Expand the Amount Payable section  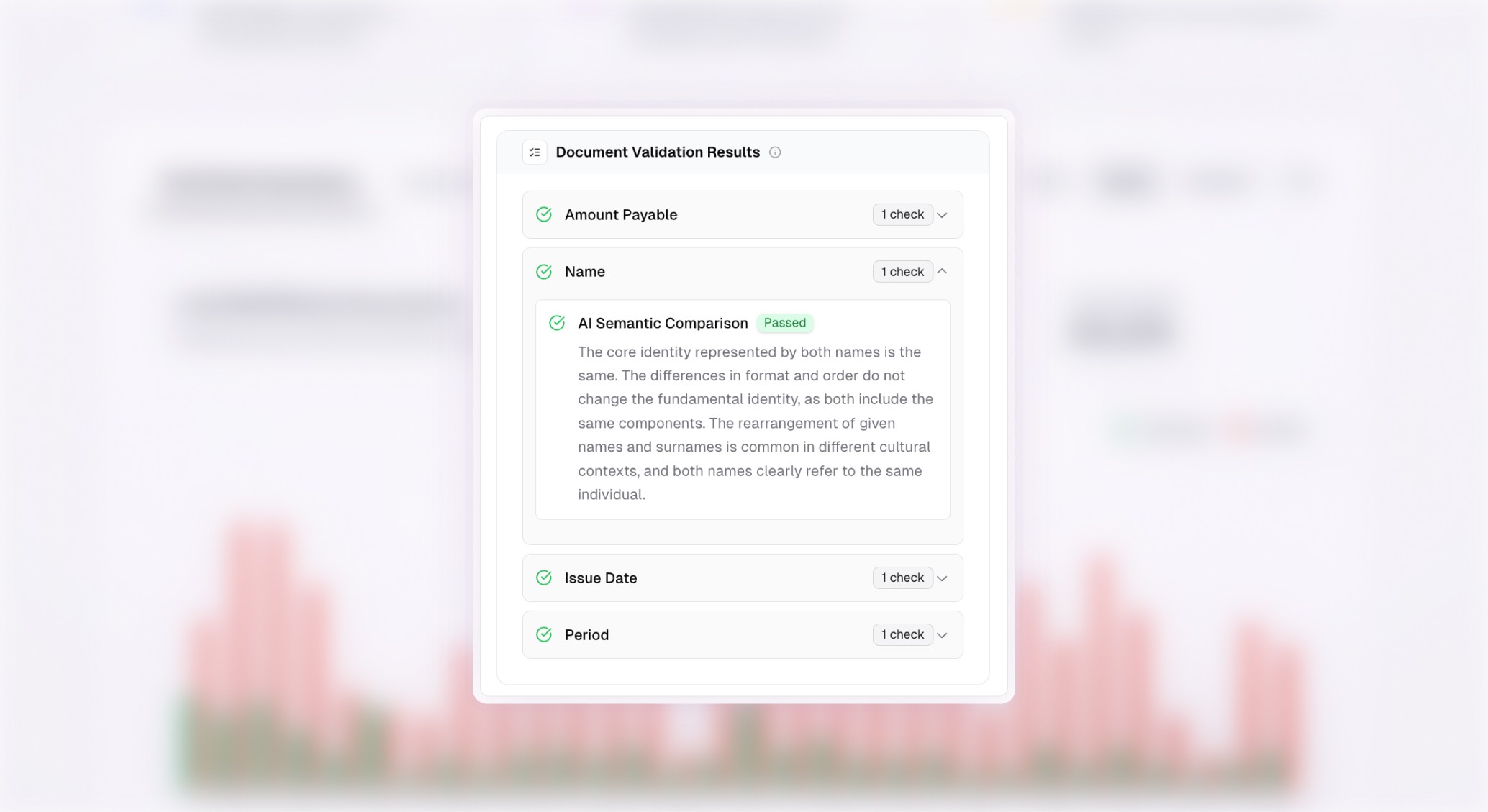(x=942, y=214)
